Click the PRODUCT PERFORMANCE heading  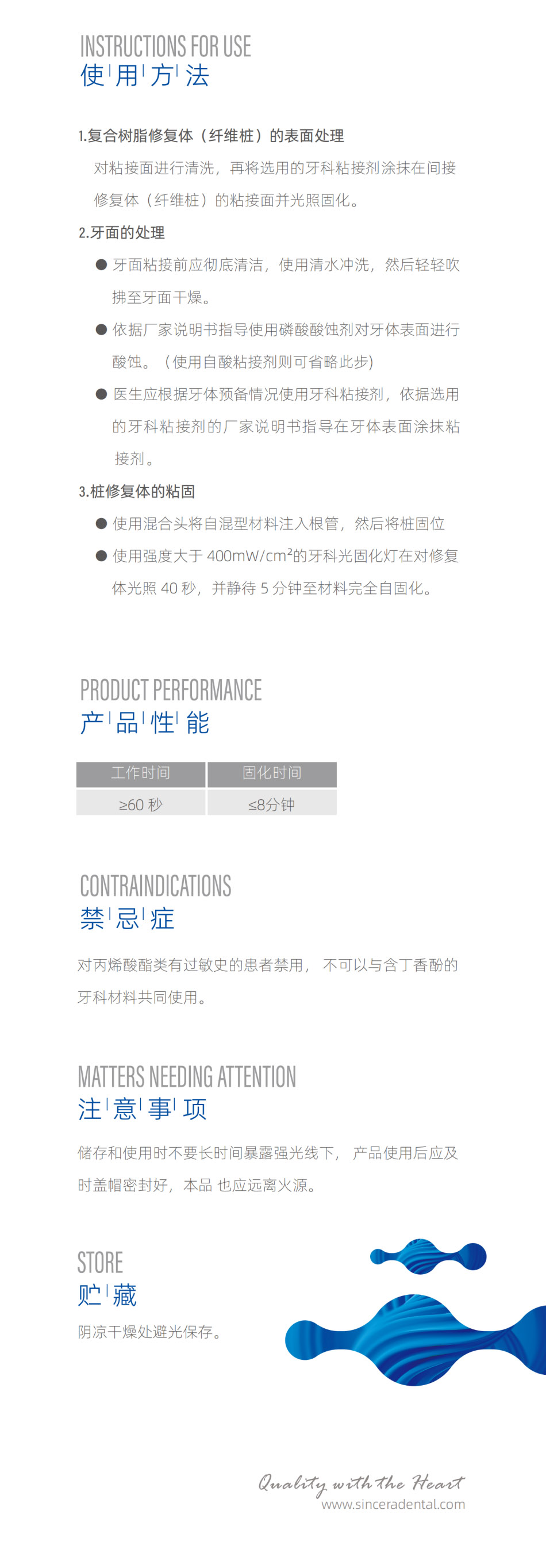[x=171, y=690]
